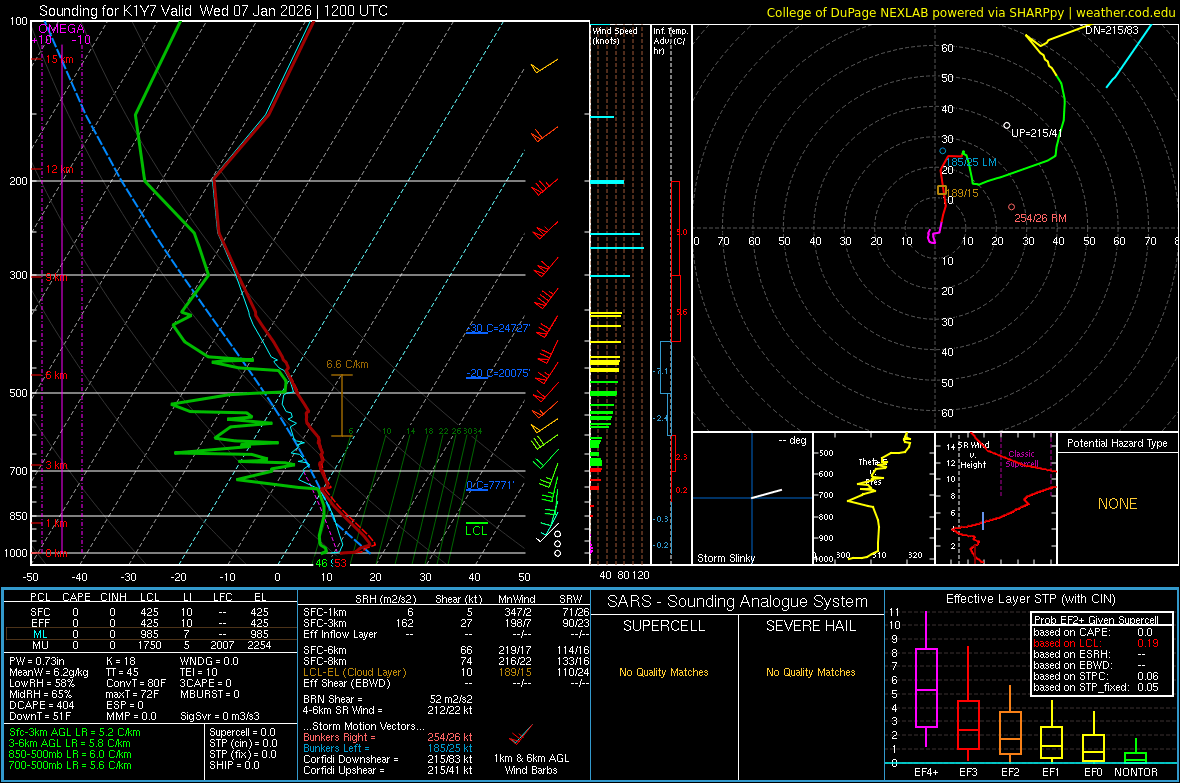Click the Potential Hazard Type heading
1180x783 pixels.
[1117, 443]
